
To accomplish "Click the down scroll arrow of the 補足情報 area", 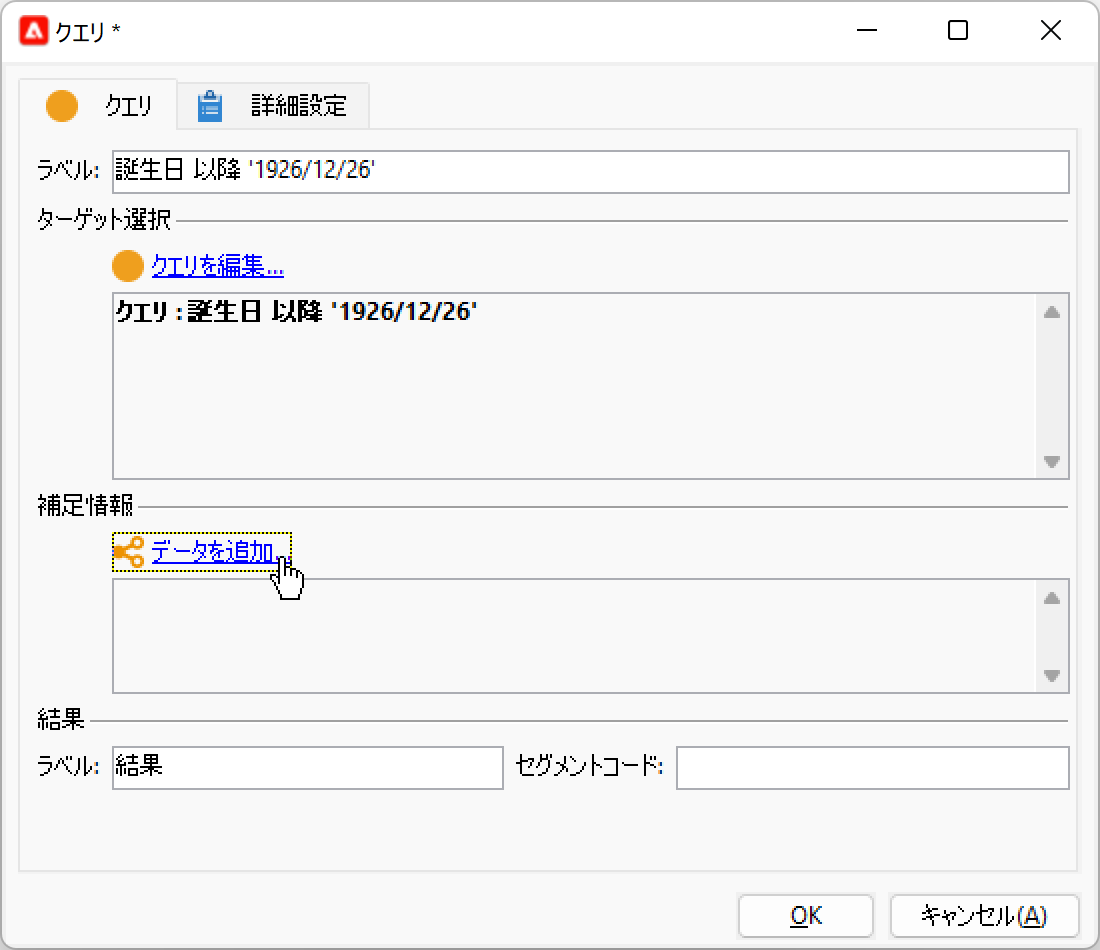I will click(1052, 677).
